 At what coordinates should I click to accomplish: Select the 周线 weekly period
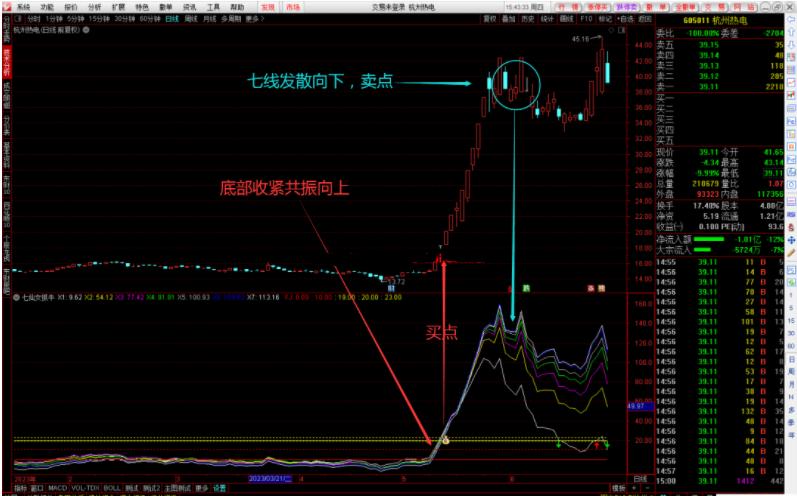coord(191,19)
